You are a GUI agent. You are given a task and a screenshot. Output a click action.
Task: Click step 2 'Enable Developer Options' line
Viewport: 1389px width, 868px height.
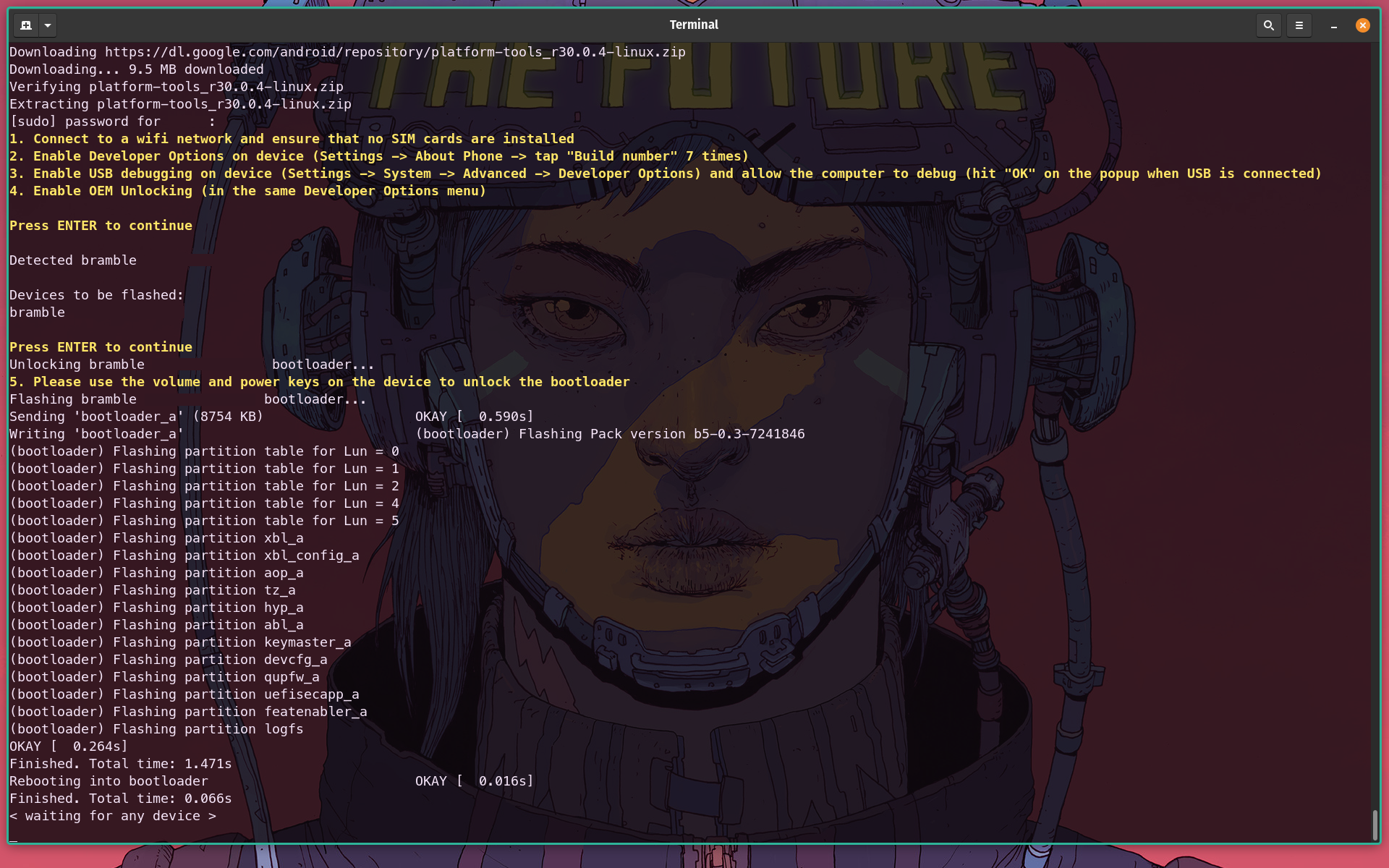pos(379,156)
